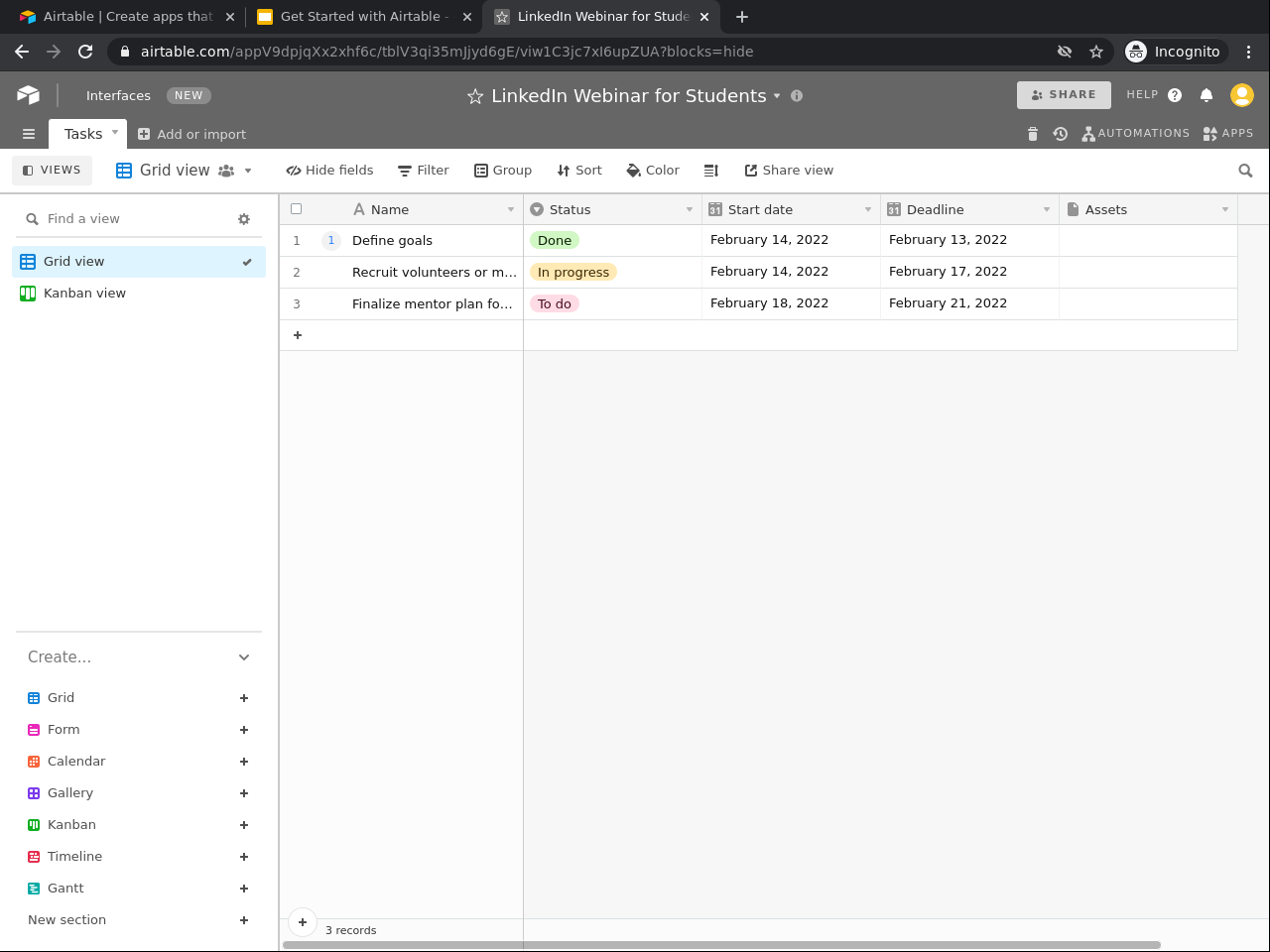Image resolution: width=1270 pixels, height=952 pixels.
Task: Click the In progress status tag
Action: [573, 272]
